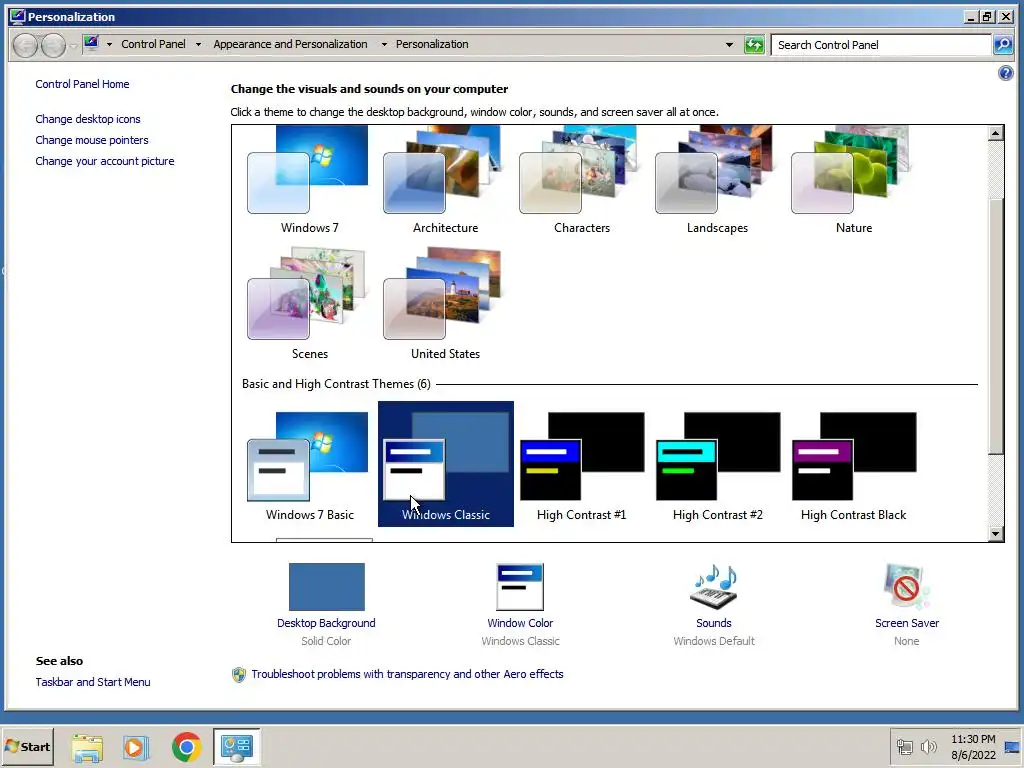Click the Control Panel taskbar button
Image resolution: width=1024 pixels, height=768 pixels.
[236, 747]
